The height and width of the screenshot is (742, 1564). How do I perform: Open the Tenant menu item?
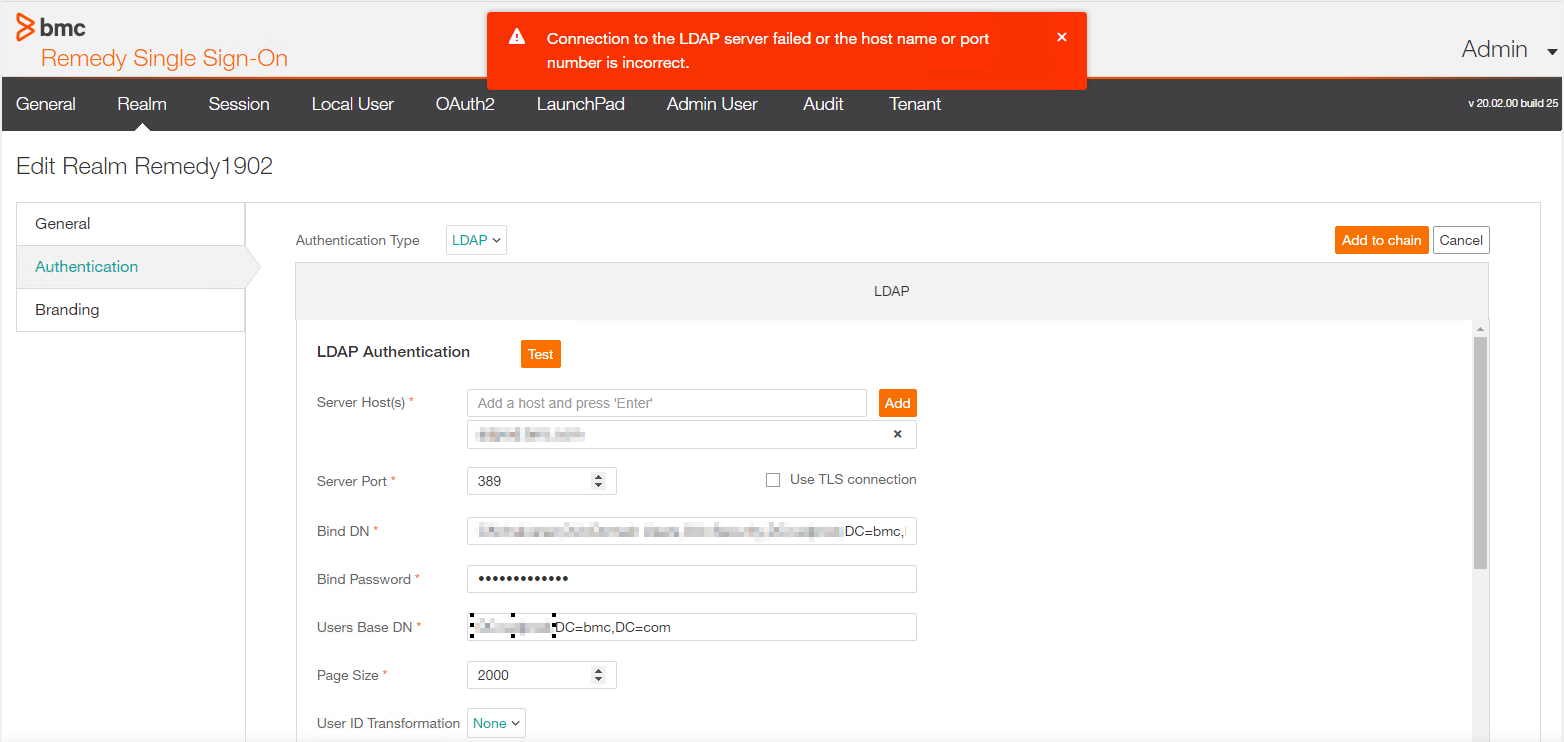tap(915, 104)
